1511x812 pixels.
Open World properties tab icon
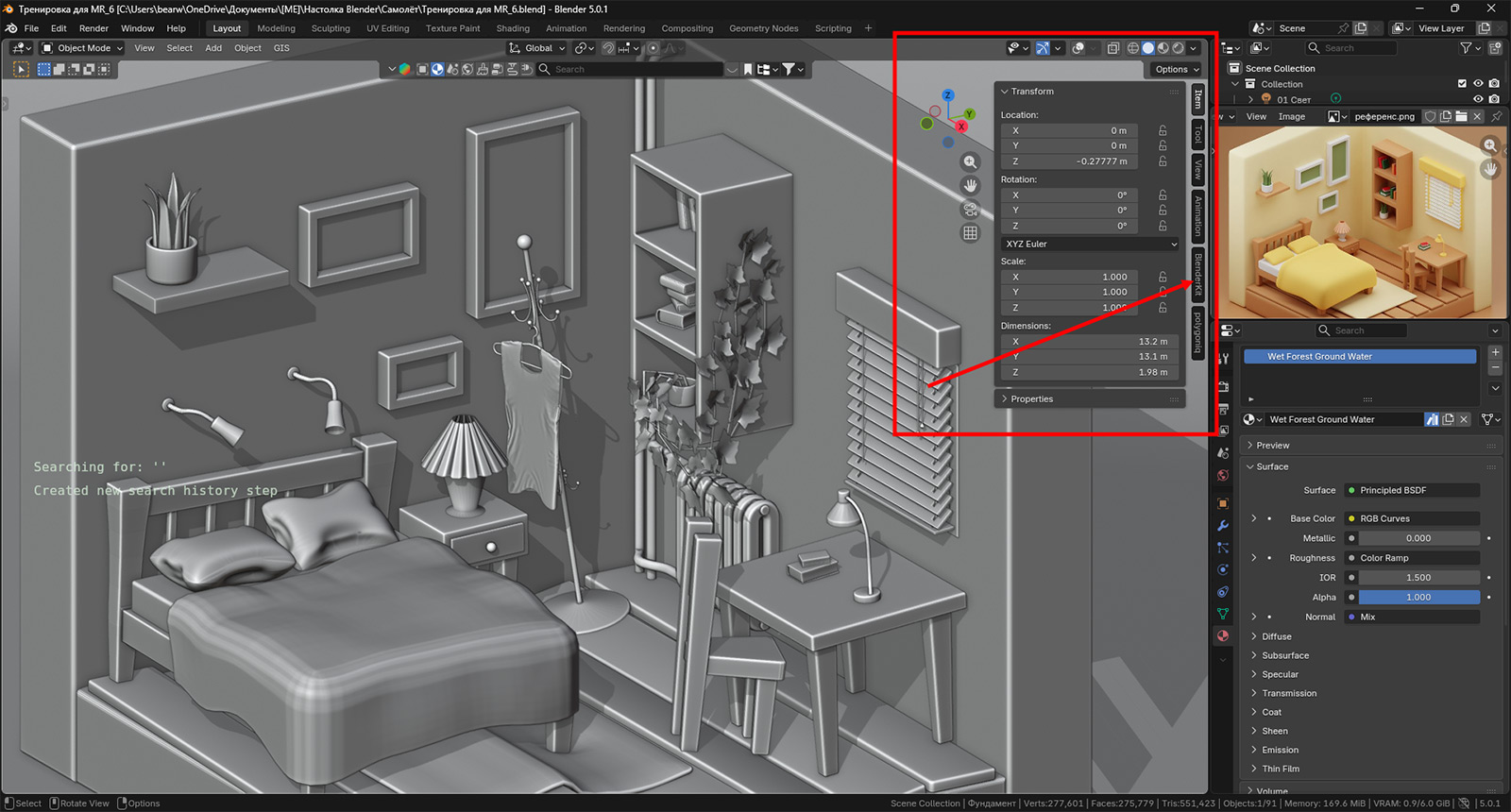click(1223, 476)
